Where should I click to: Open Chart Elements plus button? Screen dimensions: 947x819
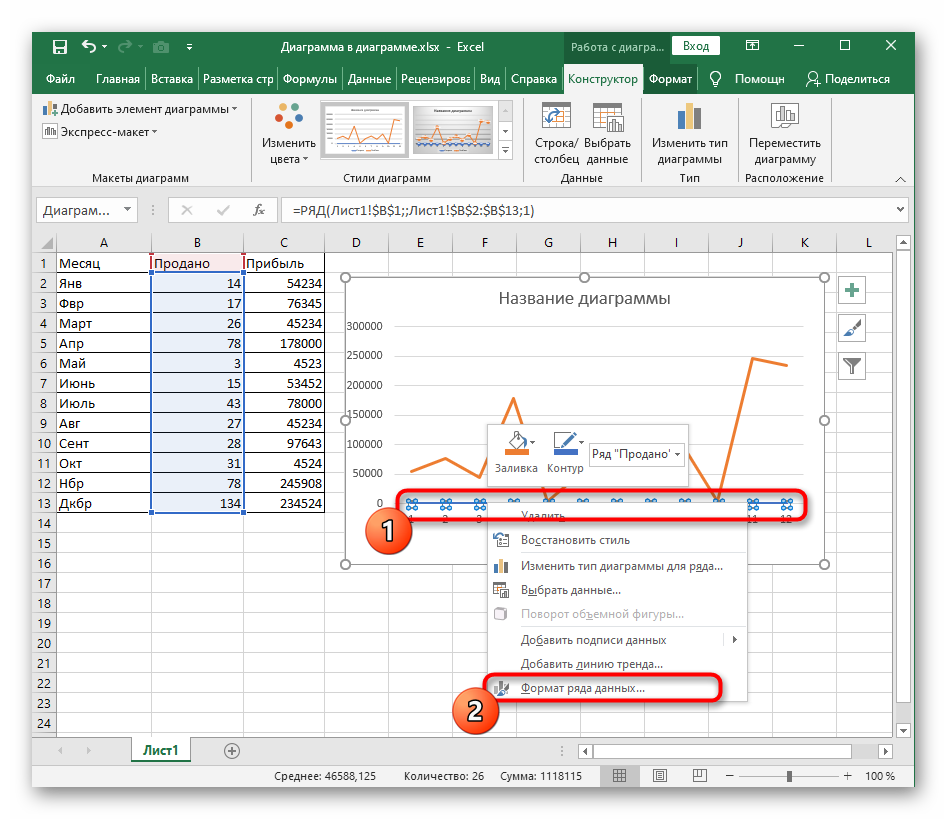click(x=851, y=291)
